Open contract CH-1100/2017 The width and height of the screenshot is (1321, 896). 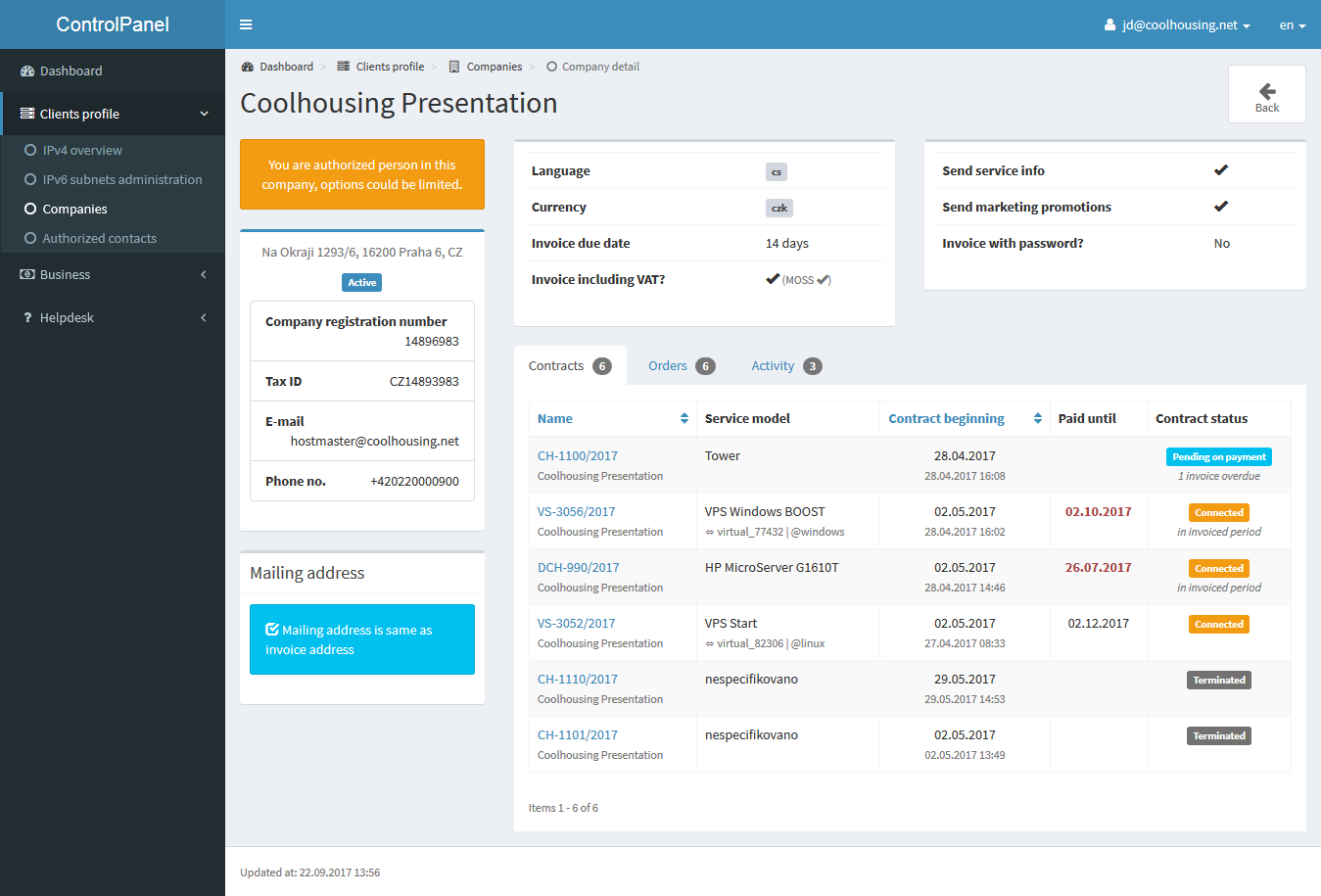578,456
